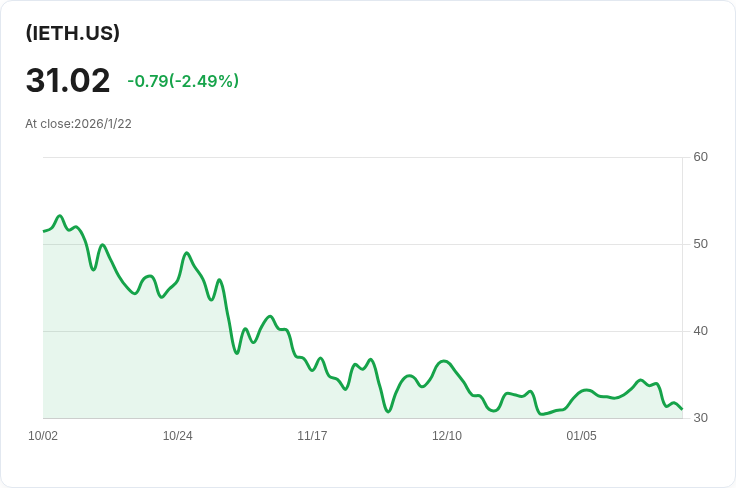Click the chart line's highest peak in early October

60,216
